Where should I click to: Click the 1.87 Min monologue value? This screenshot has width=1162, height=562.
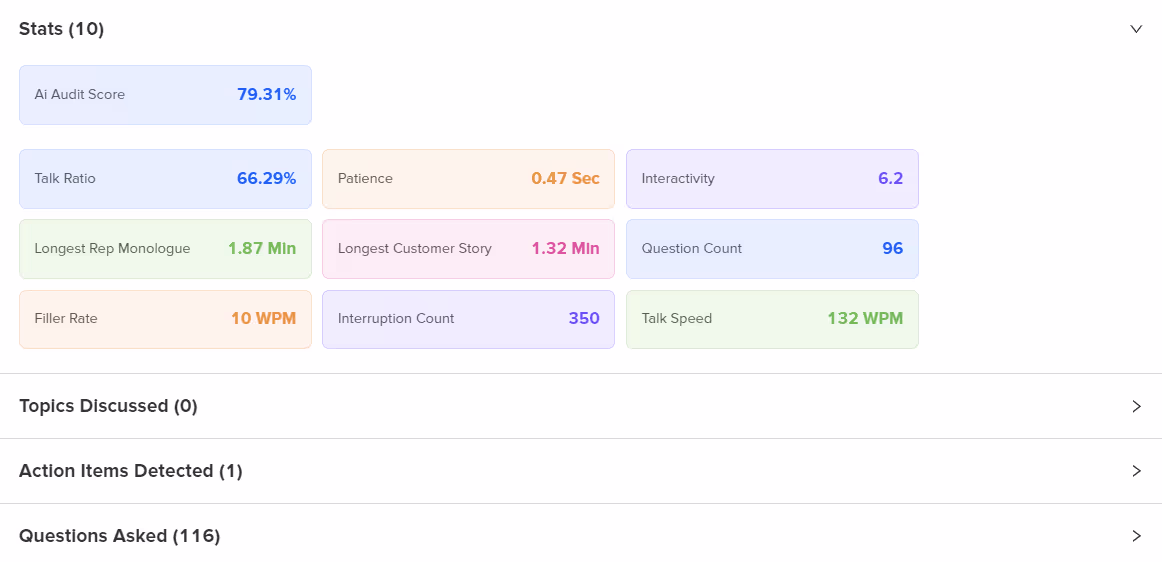tap(262, 248)
